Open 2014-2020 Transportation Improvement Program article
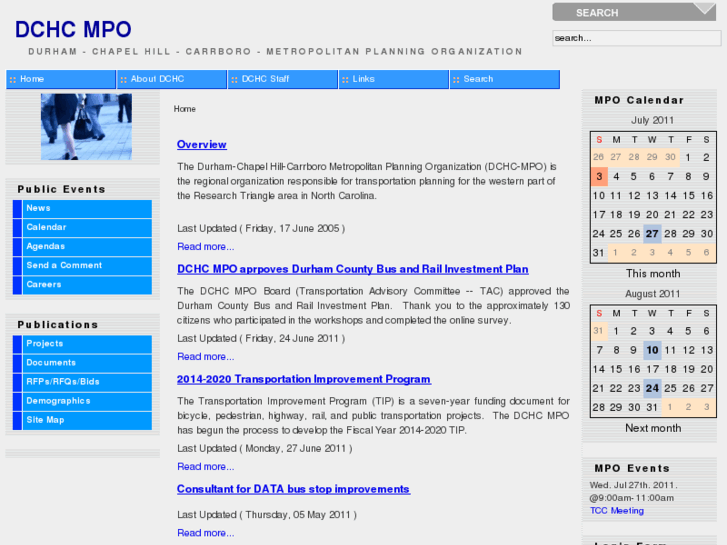Image resolution: width=727 pixels, height=545 pixels. pos(304,379)
